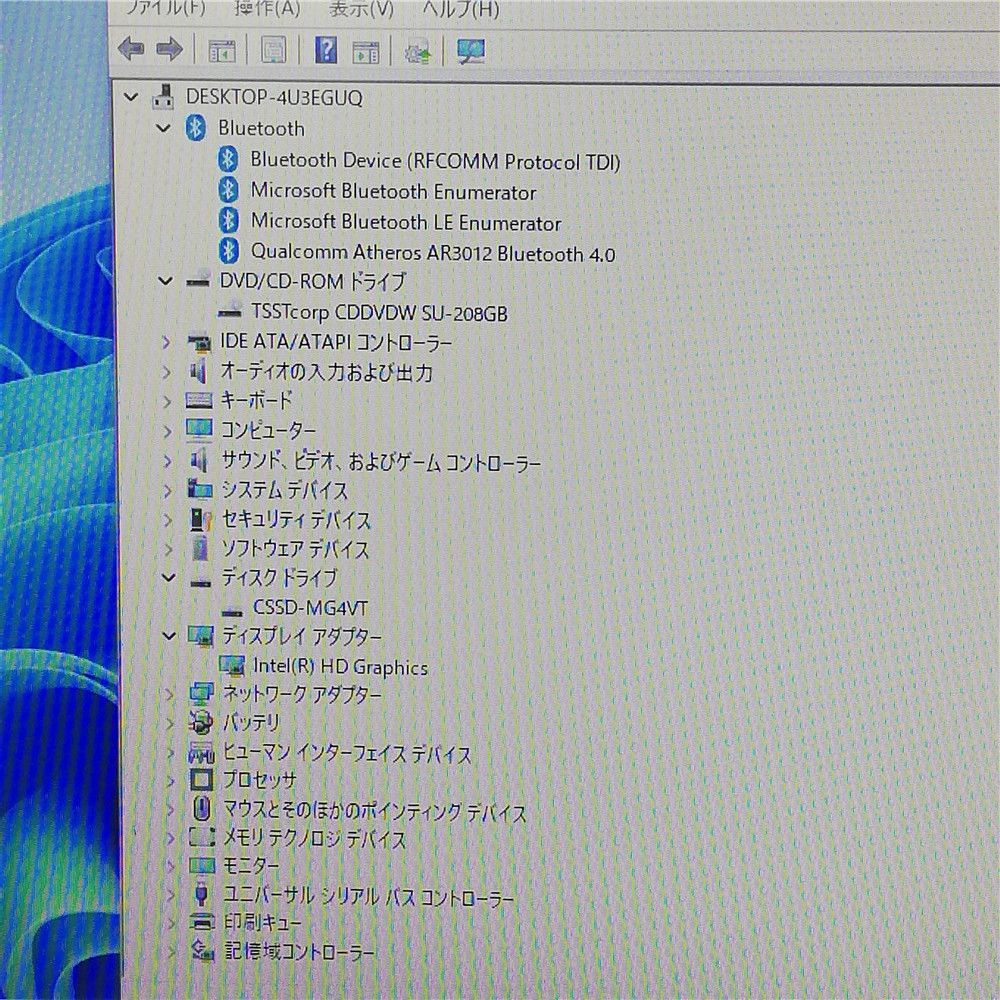Viewport: 1000px width, 1000px height.
Task: Expand IDE ATA/ATAPI コントローラー category
Action: [166, 342]
